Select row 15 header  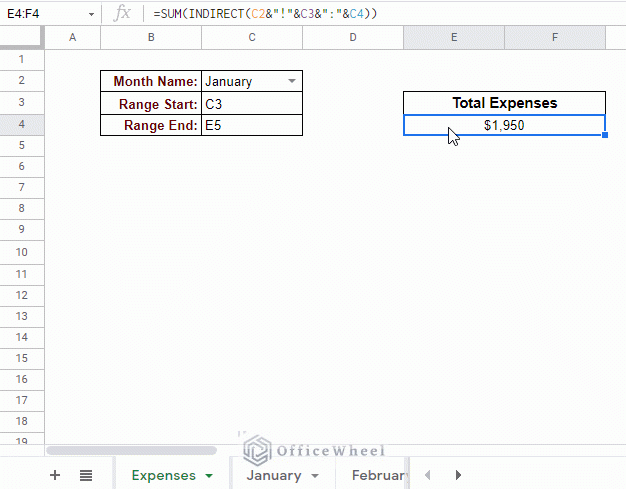coord(22,358)
